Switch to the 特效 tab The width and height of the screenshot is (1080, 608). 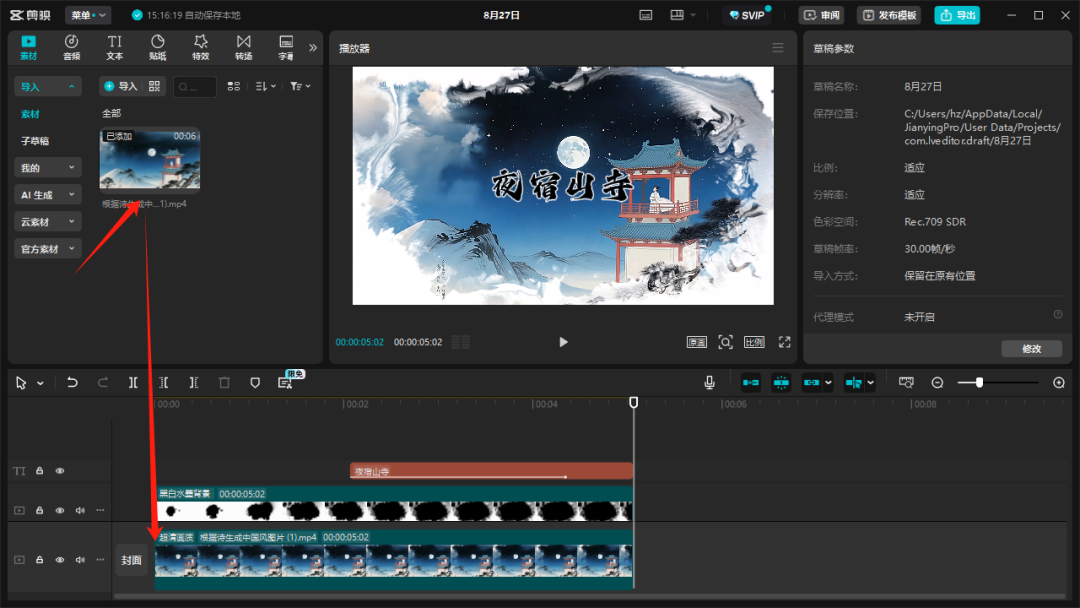[x=200, y=47]
